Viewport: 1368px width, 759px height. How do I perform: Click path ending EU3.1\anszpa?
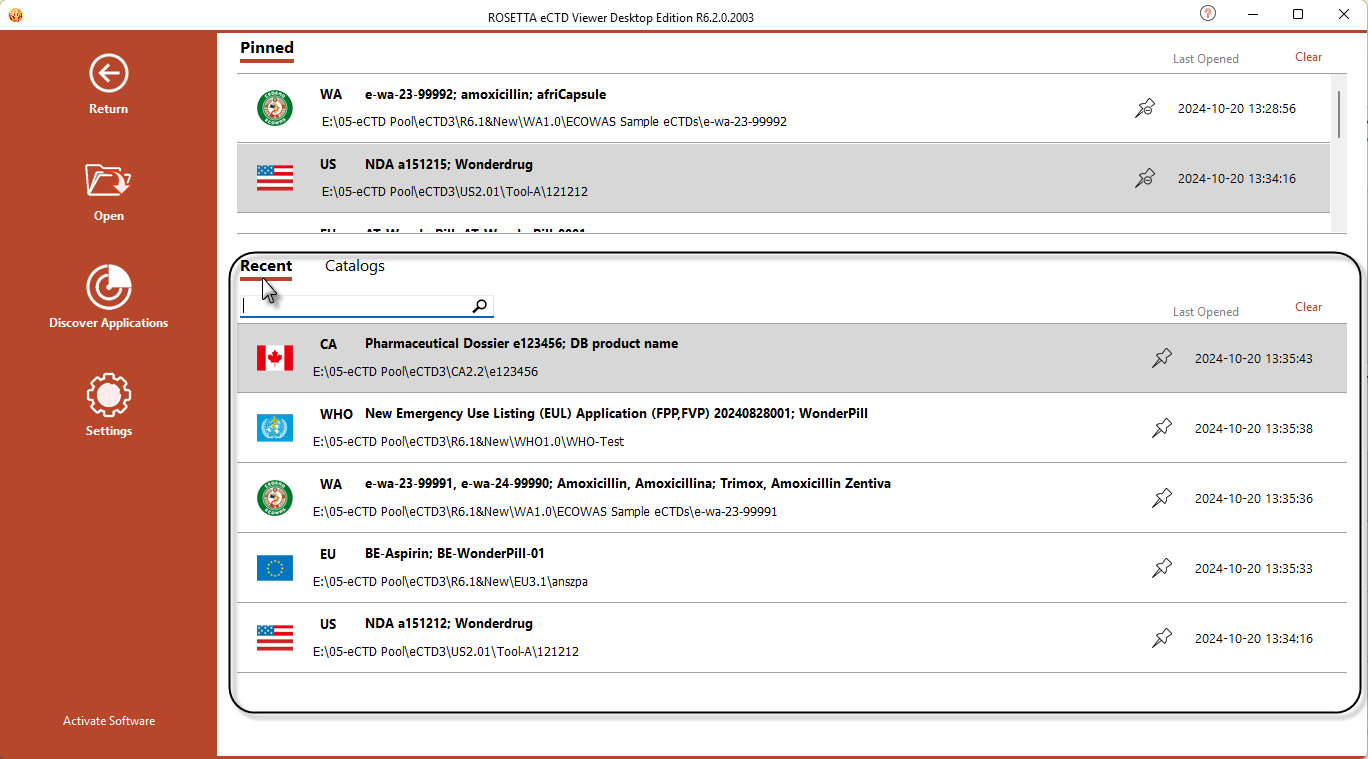pos(450,582)
